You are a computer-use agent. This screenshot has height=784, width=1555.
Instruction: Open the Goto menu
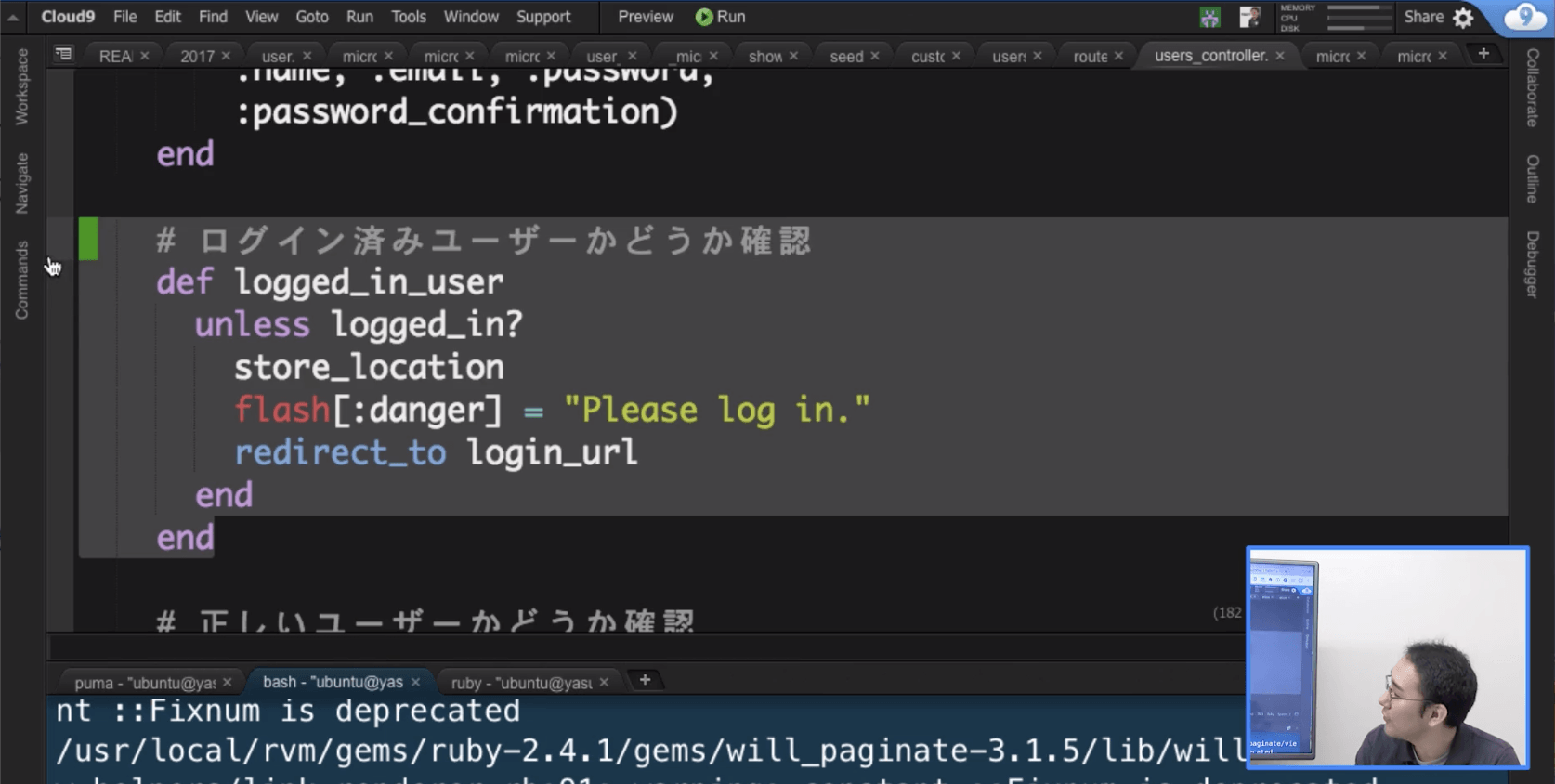pos(312,17)
